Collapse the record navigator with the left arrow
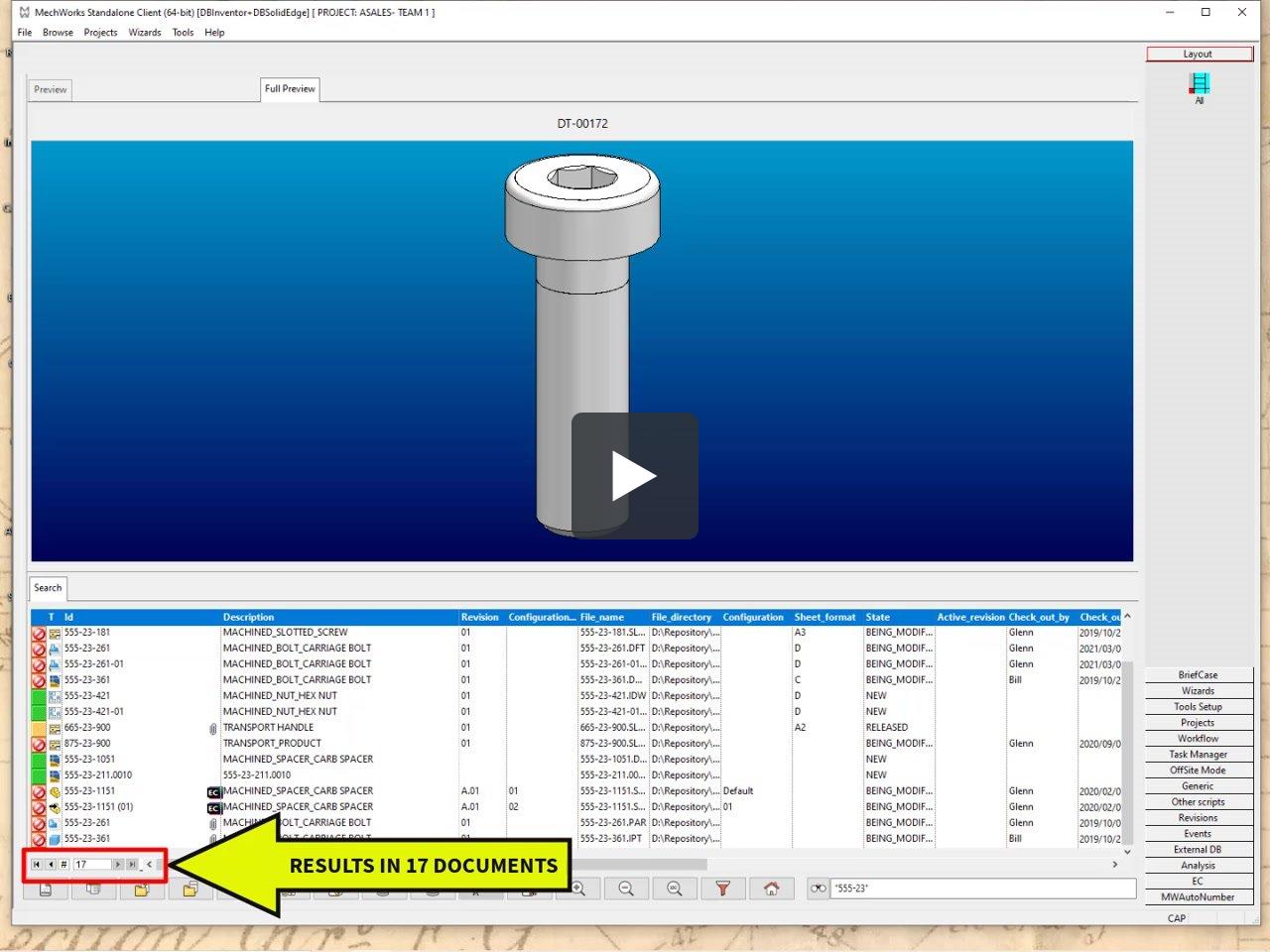Screen dimensions: 1270x952 (149, 865)
